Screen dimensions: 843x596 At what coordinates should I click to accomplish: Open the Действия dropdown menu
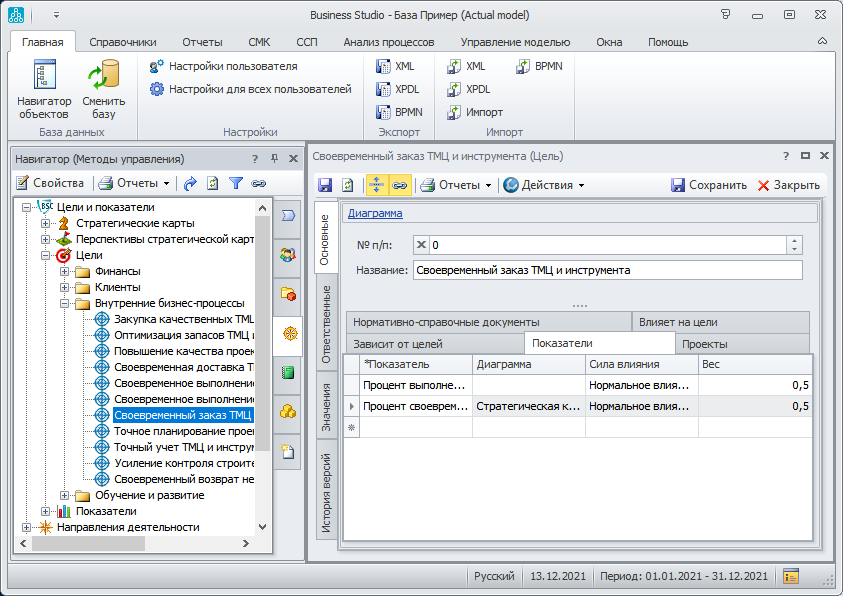click(x=544, y=185)
